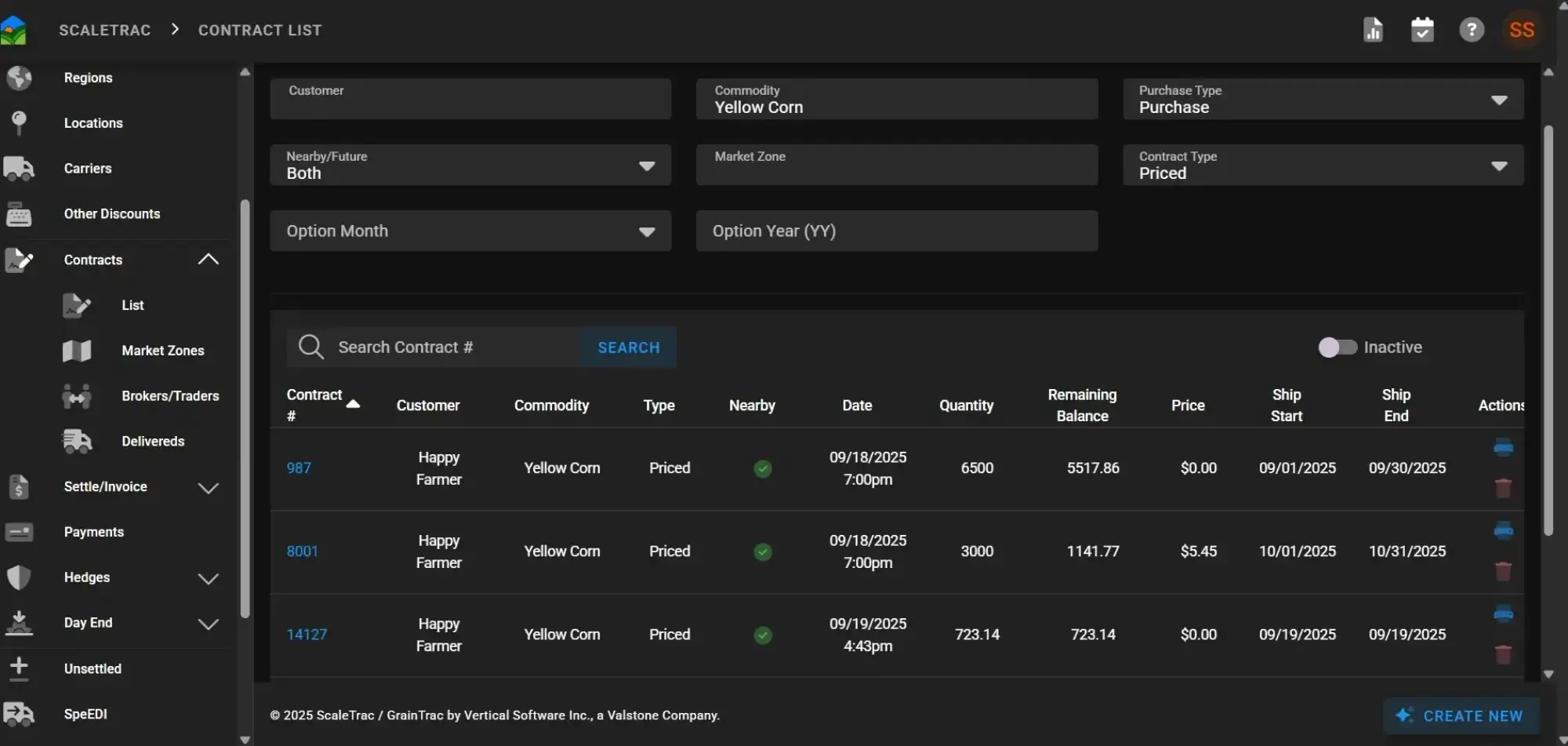Select the Carriers truck icon in the sidebar
The height and width of the screenshot is (746, 1568).
19,168
